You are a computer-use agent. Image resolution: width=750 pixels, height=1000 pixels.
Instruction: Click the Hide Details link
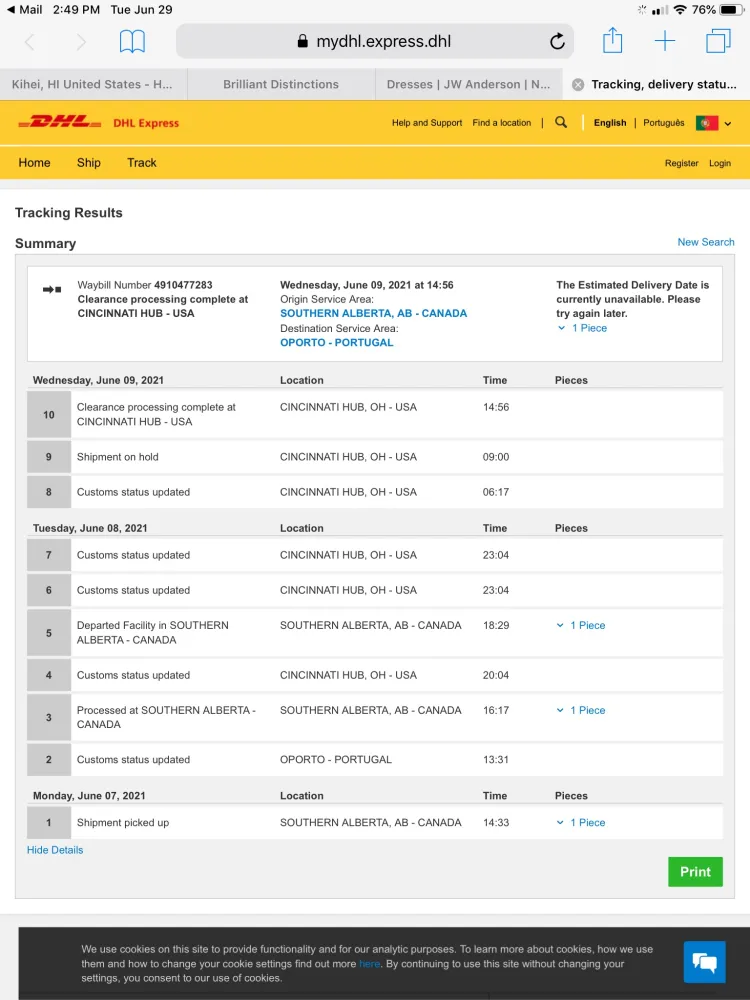(x=55, y=850)
